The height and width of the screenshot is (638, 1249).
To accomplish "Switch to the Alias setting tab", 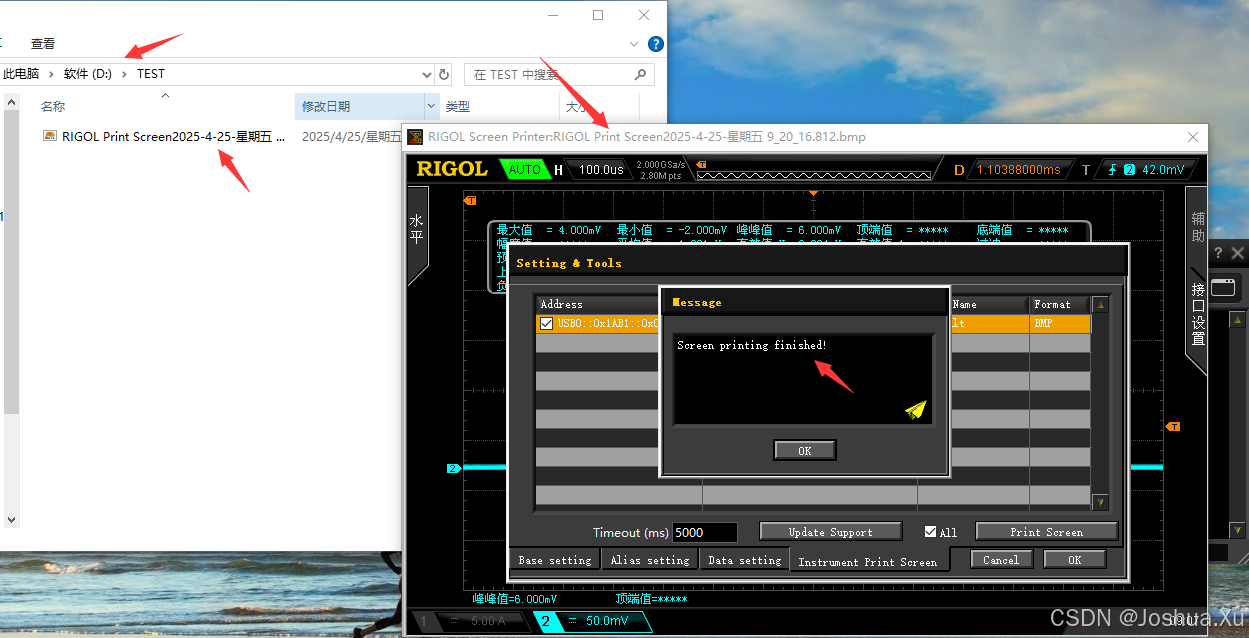I will (650, 560).
